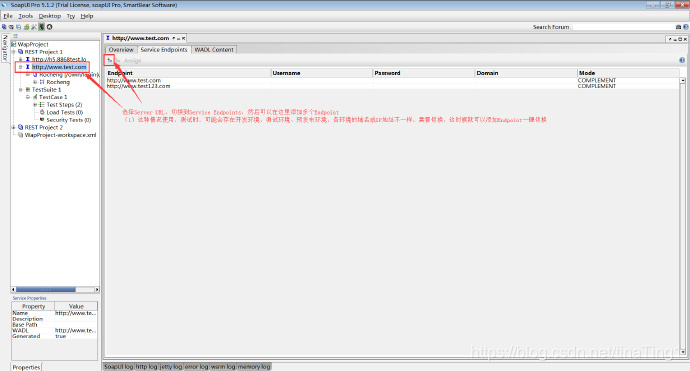Click the Save All Projects toolbar icon

click(x=18, y=27)
